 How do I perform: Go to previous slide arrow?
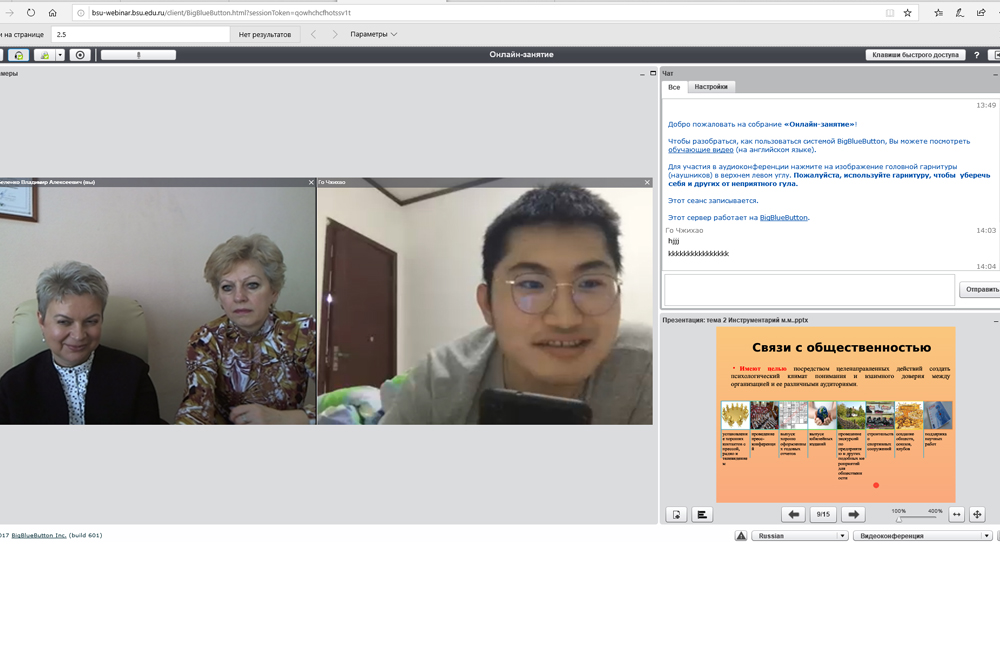(x=794, y=514)
